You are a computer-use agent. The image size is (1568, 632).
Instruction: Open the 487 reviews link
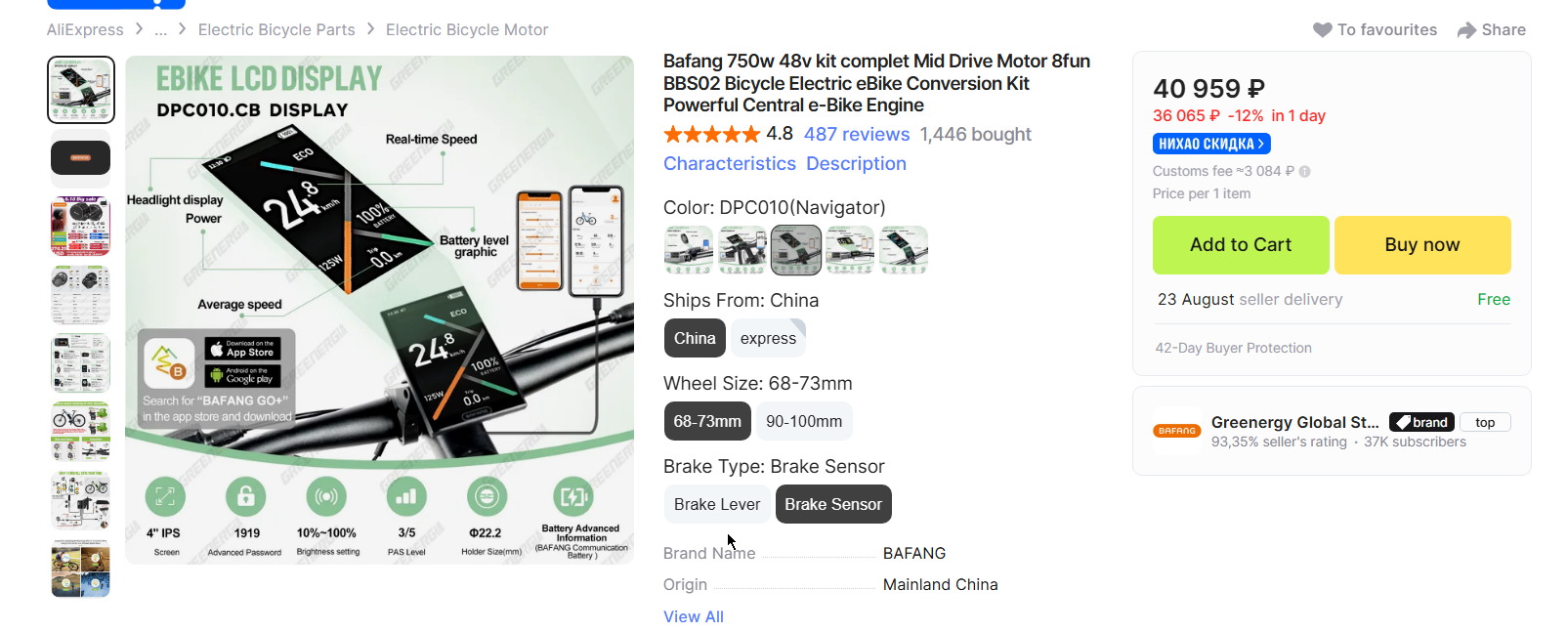856,135
